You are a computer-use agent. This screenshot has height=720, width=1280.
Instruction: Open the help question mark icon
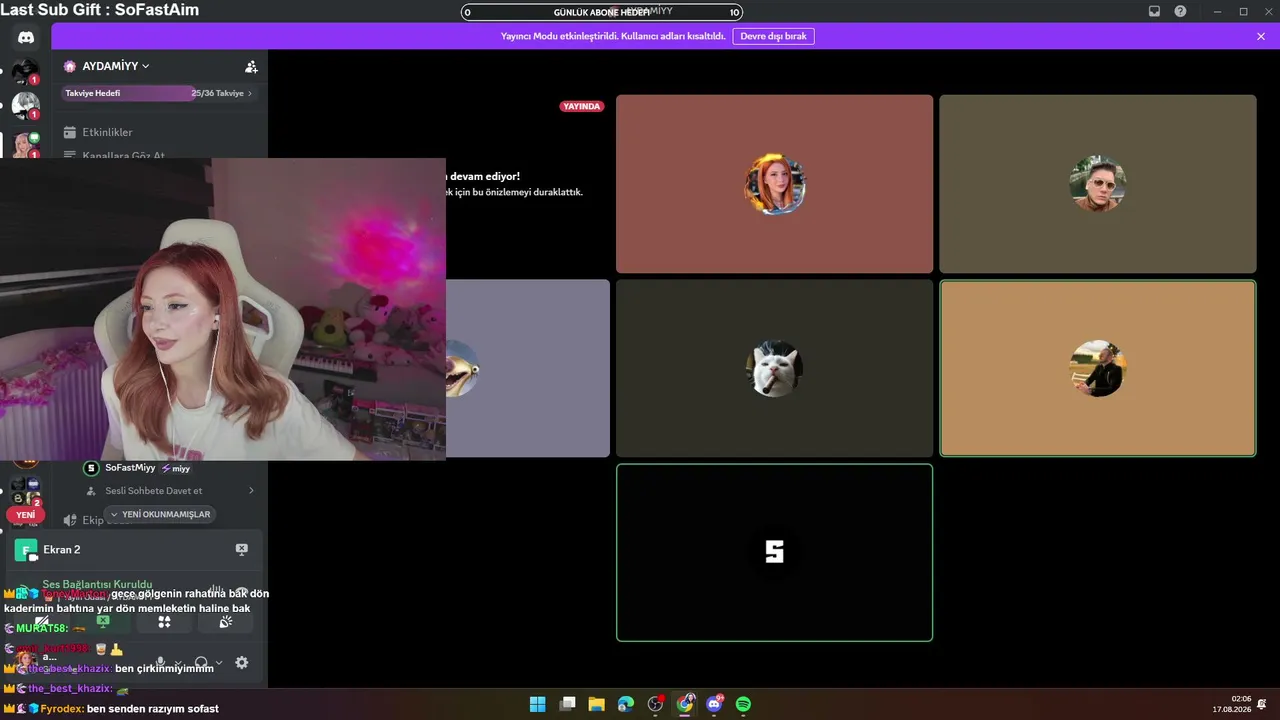pyautogui.click(x=1180, y=11)
